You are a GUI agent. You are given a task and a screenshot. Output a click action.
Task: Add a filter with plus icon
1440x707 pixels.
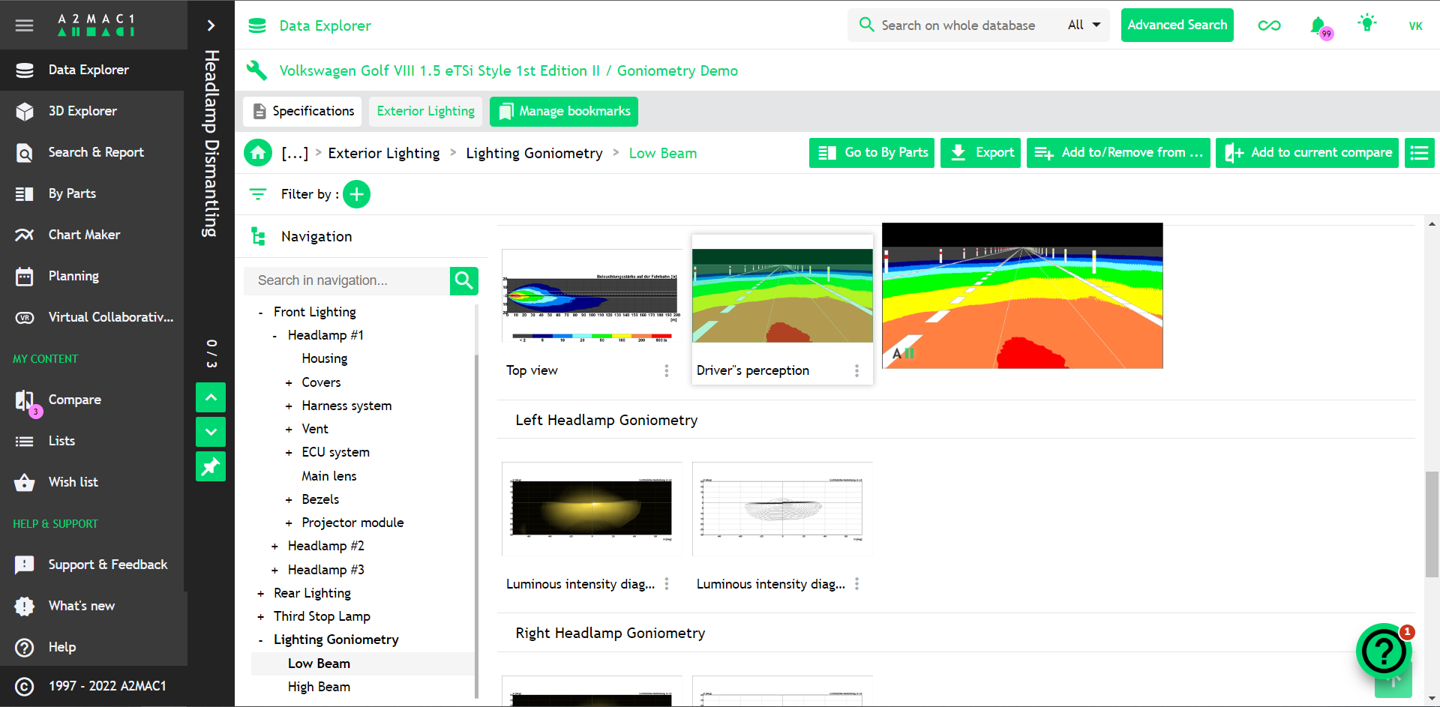356,194
